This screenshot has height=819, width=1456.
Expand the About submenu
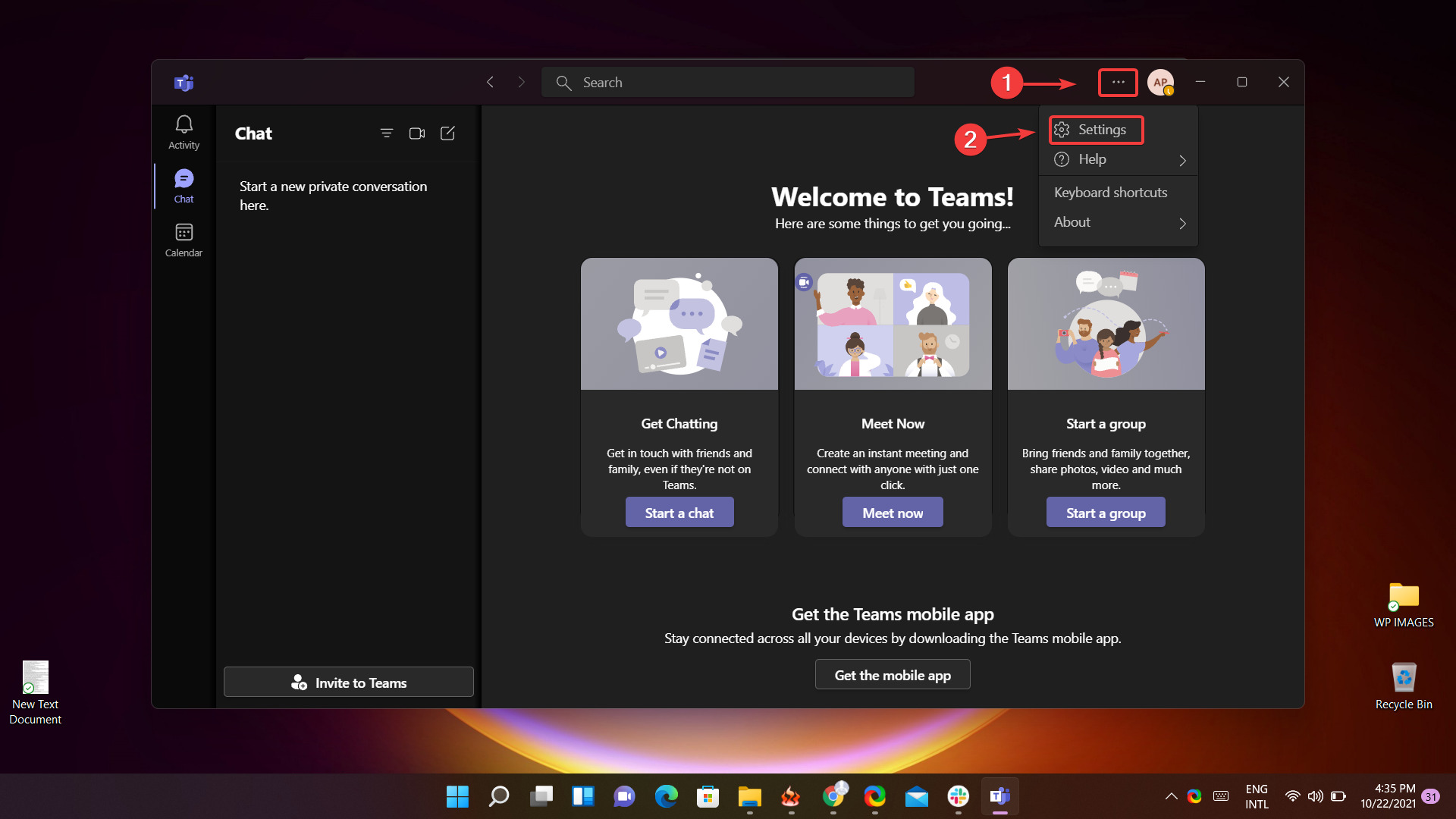(x=1118, y=222)
